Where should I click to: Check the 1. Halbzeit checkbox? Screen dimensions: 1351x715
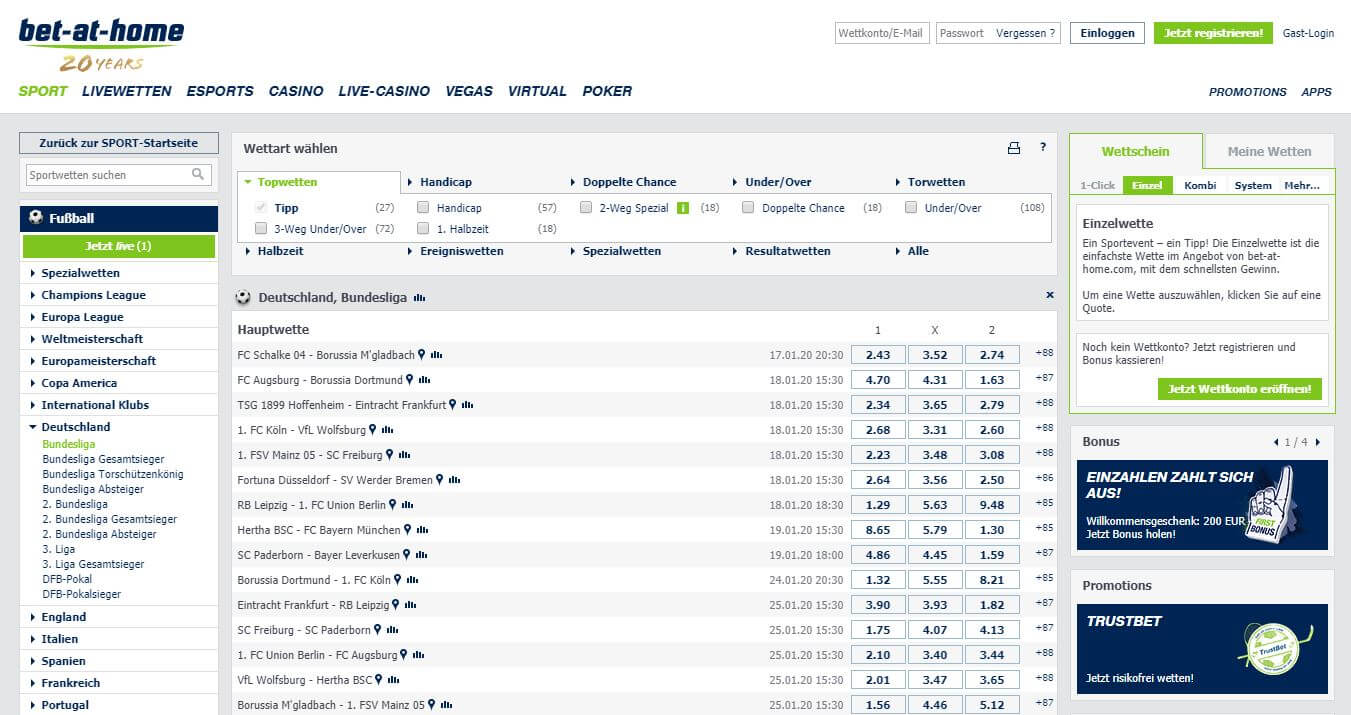(423, 229)
